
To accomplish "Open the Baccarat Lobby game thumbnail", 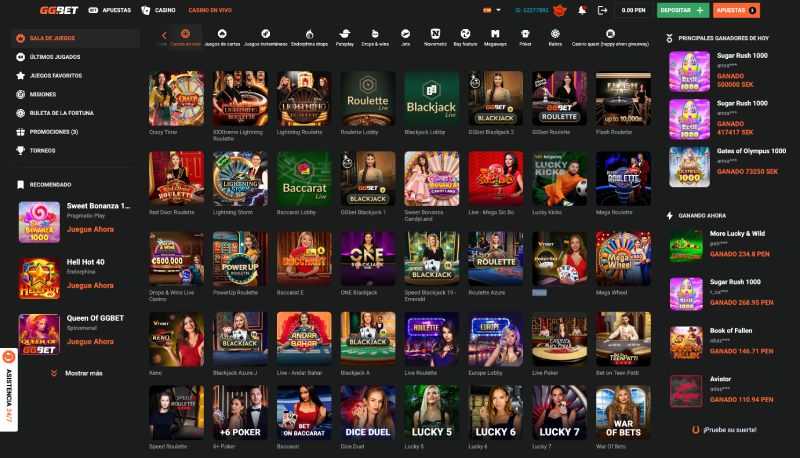I will [x=304, y=179].
